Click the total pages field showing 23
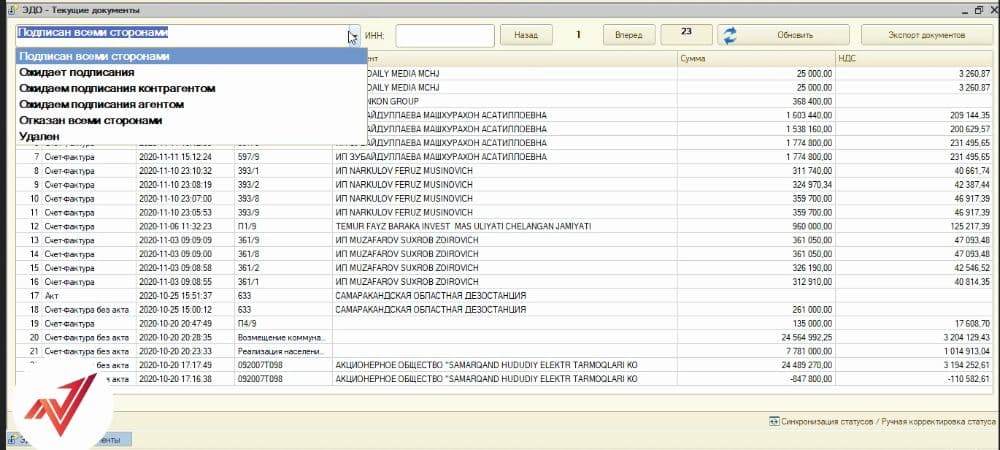Screen dimensions: 1000x450 (686, 33)
